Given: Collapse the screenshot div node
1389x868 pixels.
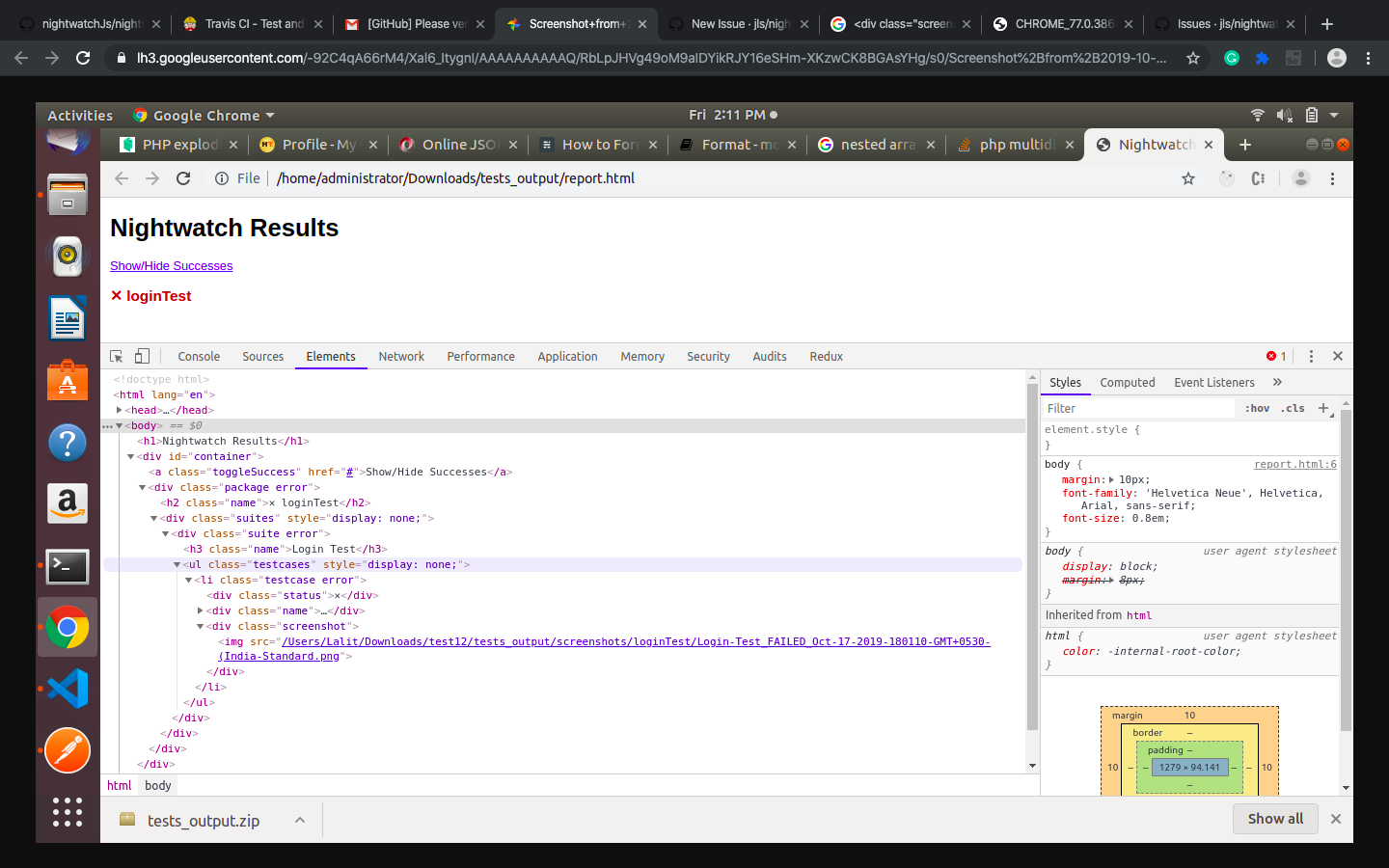Looking at the screenshot, I should point(201,626).
